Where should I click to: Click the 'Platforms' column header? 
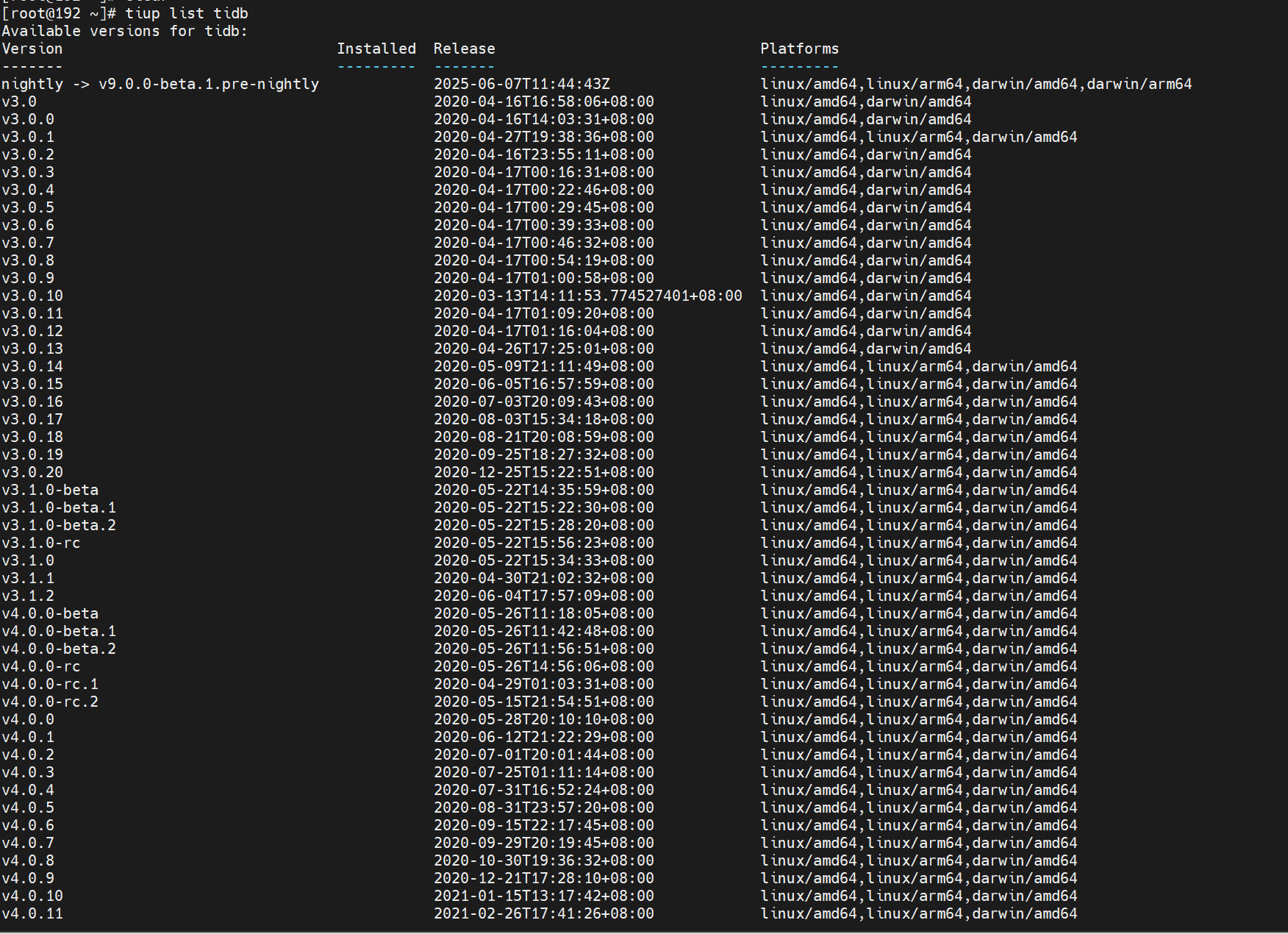pos(800,49)
